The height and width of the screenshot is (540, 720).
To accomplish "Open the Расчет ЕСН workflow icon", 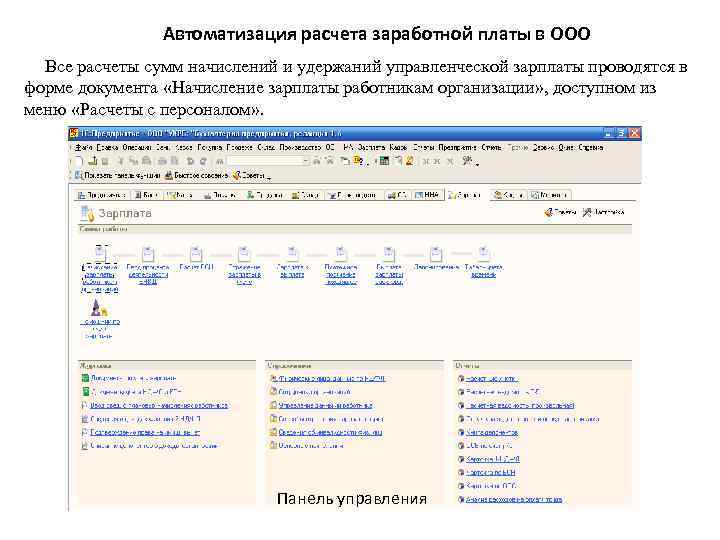I will click(x=196, y=253).
